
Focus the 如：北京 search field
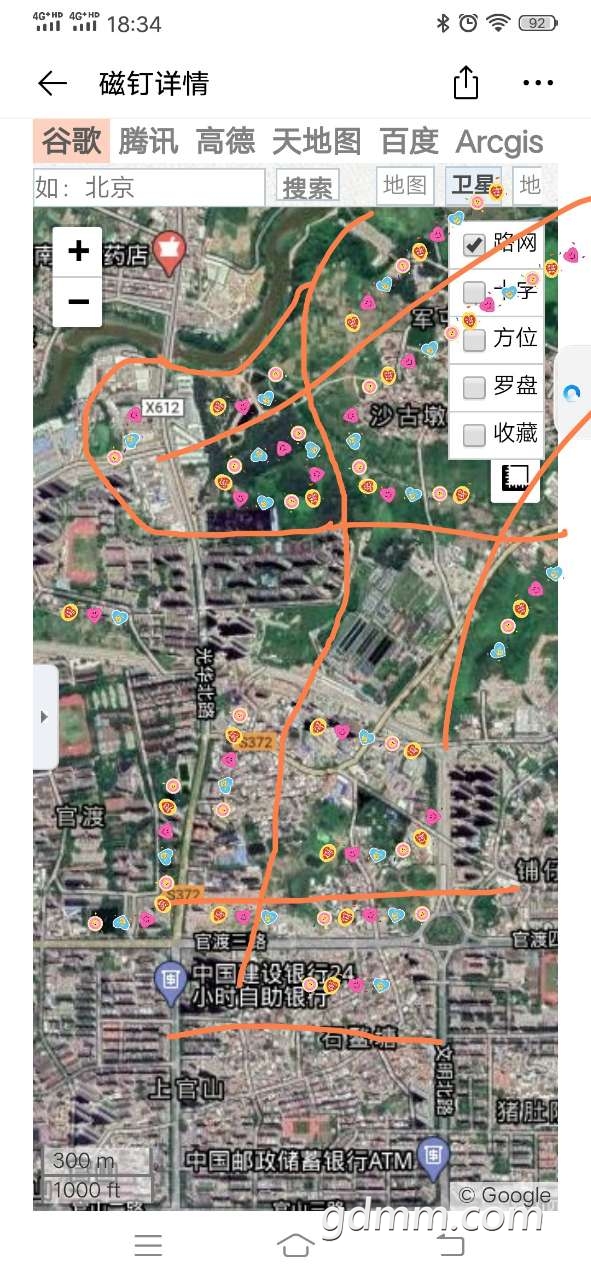(x=149, y=187)
